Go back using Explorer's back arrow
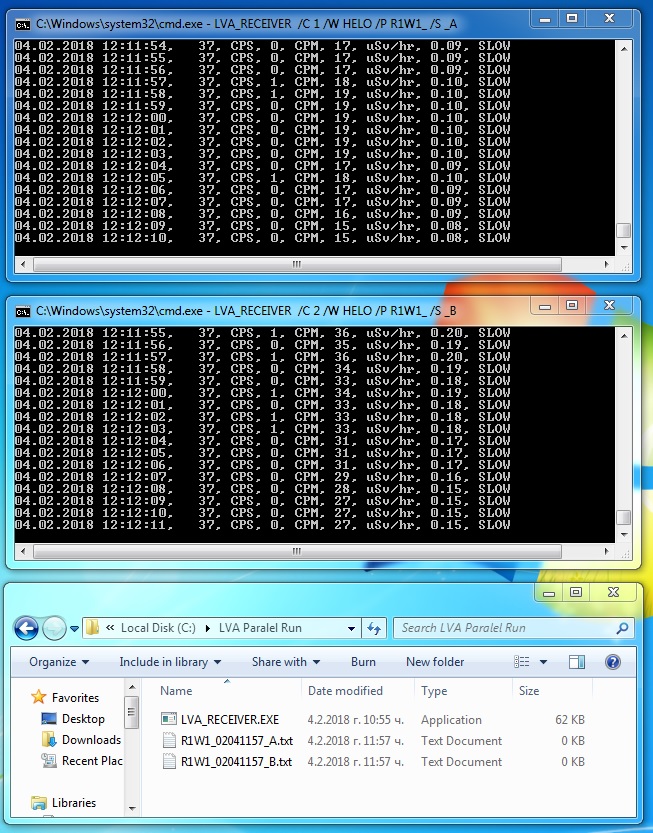 26,628
